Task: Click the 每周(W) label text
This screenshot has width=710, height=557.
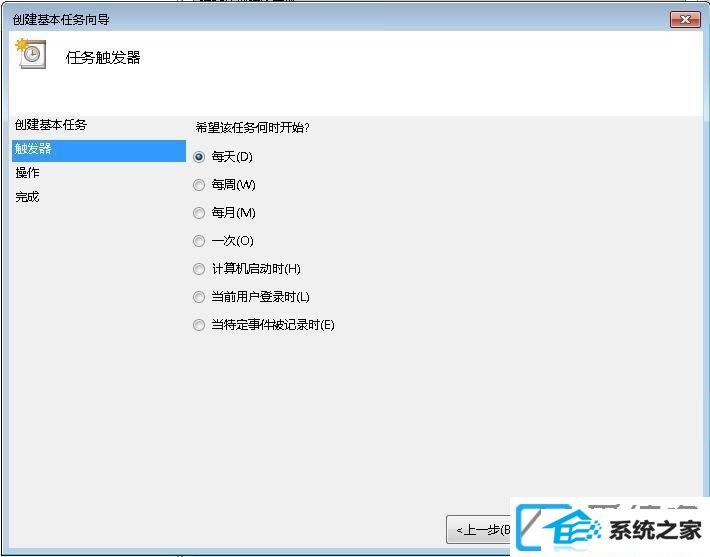Action: point(234,185)
